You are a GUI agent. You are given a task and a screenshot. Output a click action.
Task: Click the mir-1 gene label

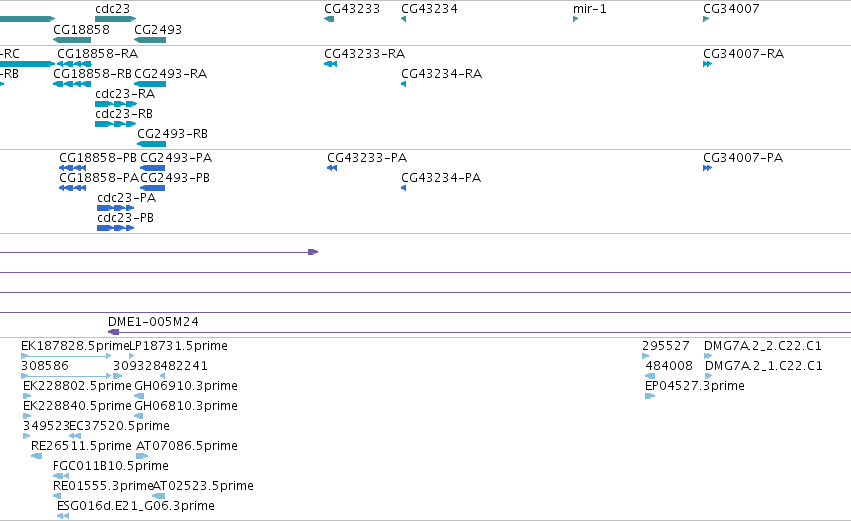590,9
